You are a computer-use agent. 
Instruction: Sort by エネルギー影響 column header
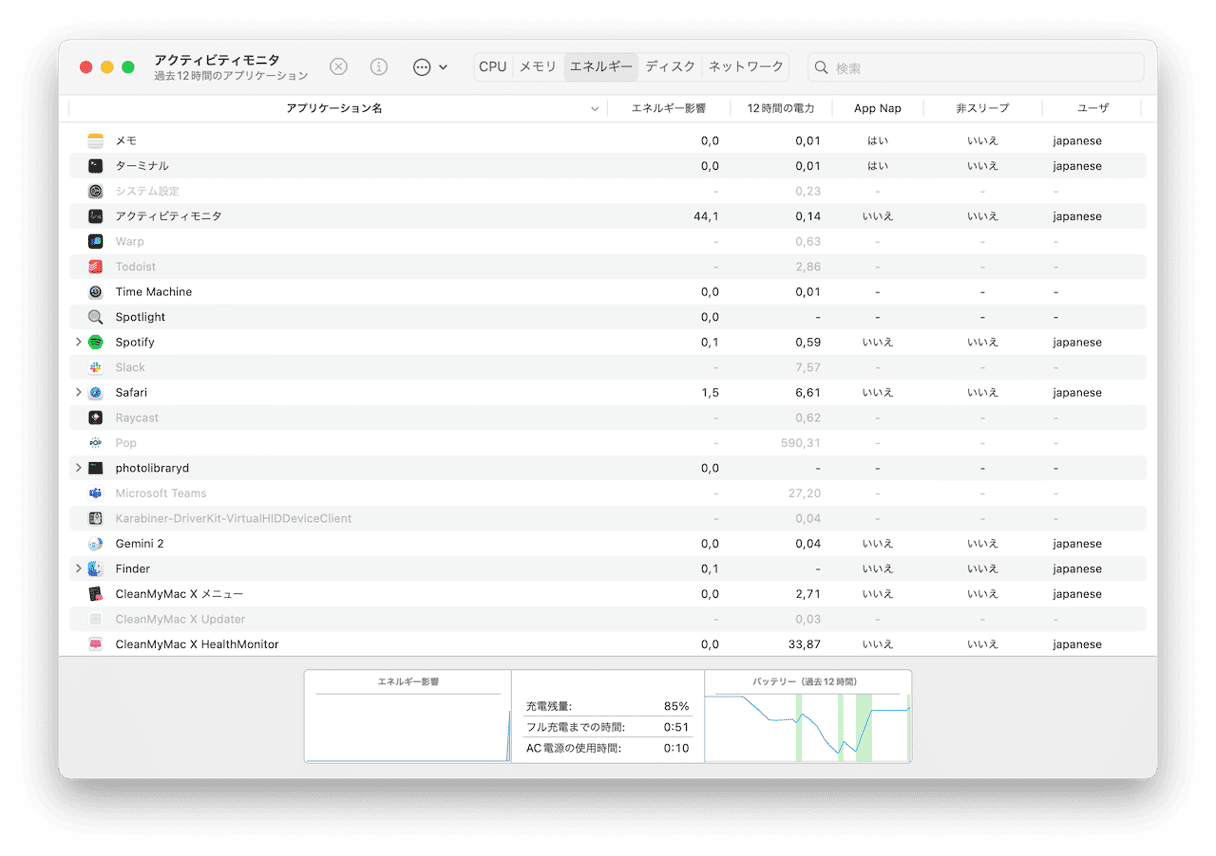coord(668,108)
